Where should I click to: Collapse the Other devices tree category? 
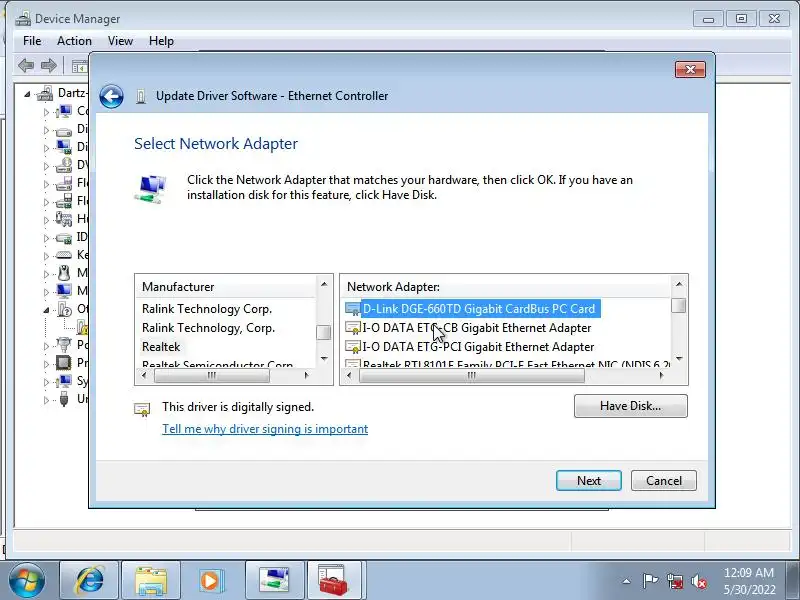click(46, 310)
